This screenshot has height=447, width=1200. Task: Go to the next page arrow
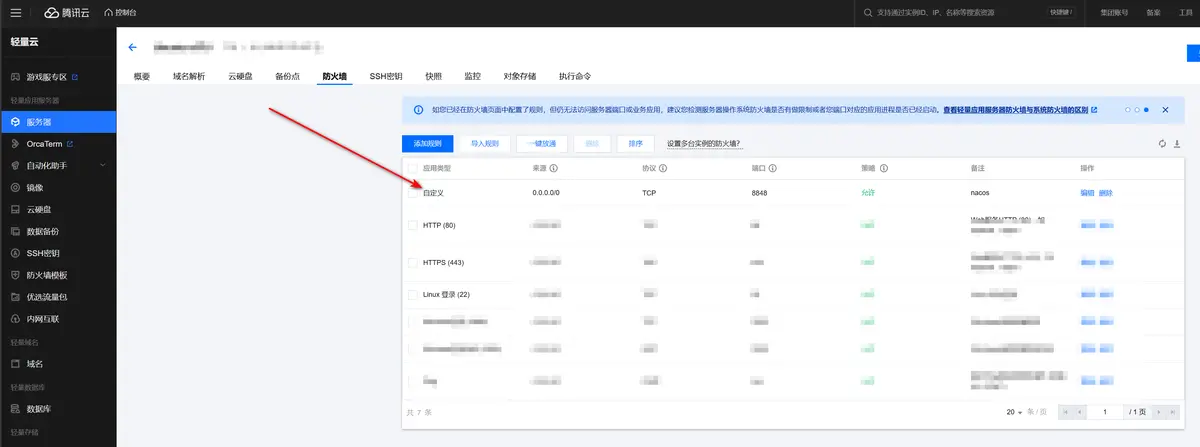click(1157, 412)
